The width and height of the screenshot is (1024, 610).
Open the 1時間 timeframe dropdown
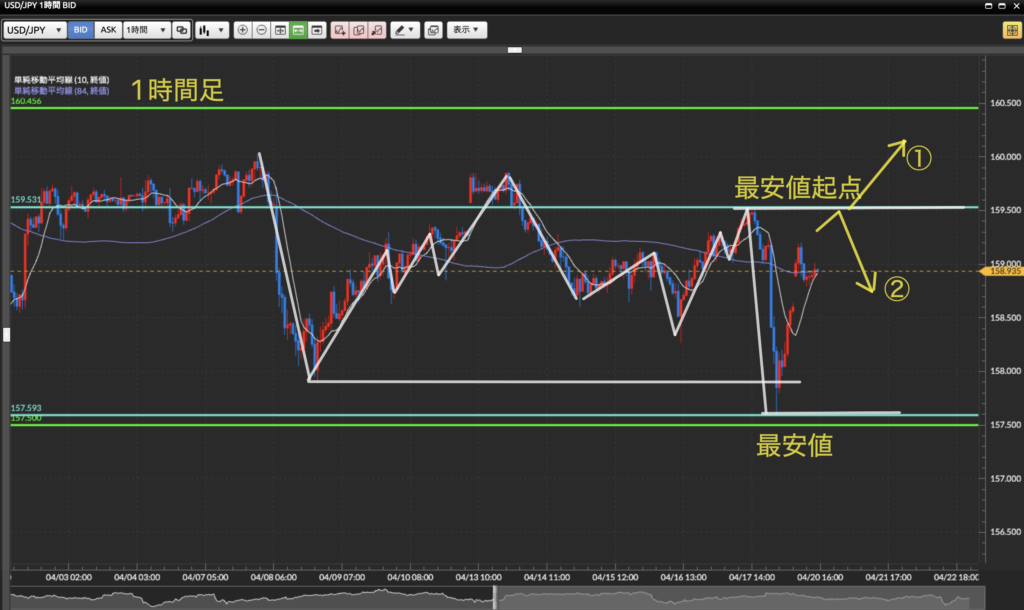[146, 30]
